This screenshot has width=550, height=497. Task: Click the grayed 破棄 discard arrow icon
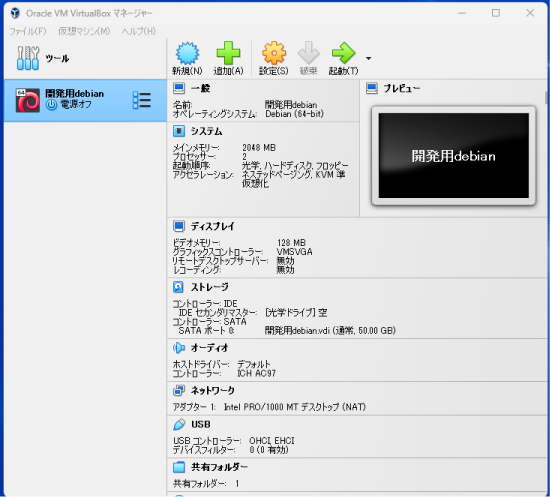pos(308,53)
